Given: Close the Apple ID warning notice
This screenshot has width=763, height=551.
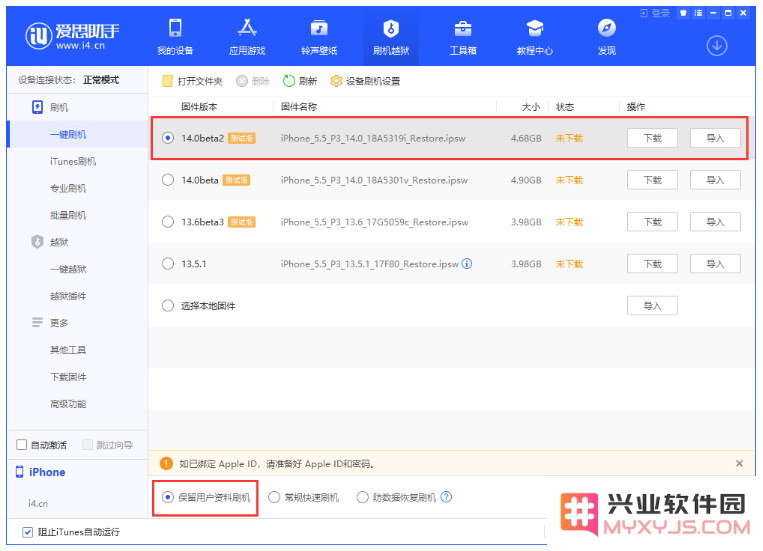Looking at the screenshot, I should coord(739,463).
